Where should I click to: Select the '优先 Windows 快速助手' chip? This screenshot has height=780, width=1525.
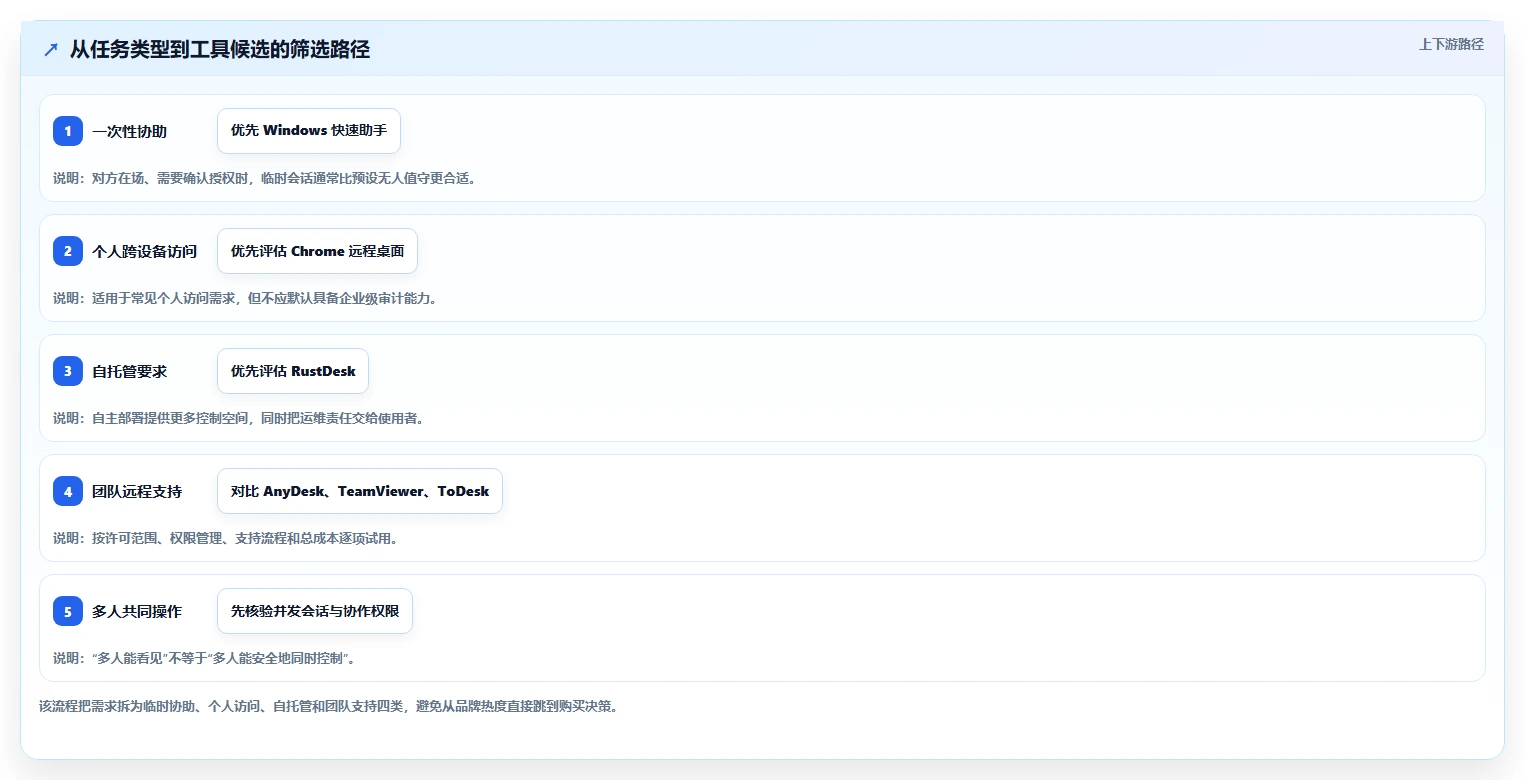(x=309, y=131)
